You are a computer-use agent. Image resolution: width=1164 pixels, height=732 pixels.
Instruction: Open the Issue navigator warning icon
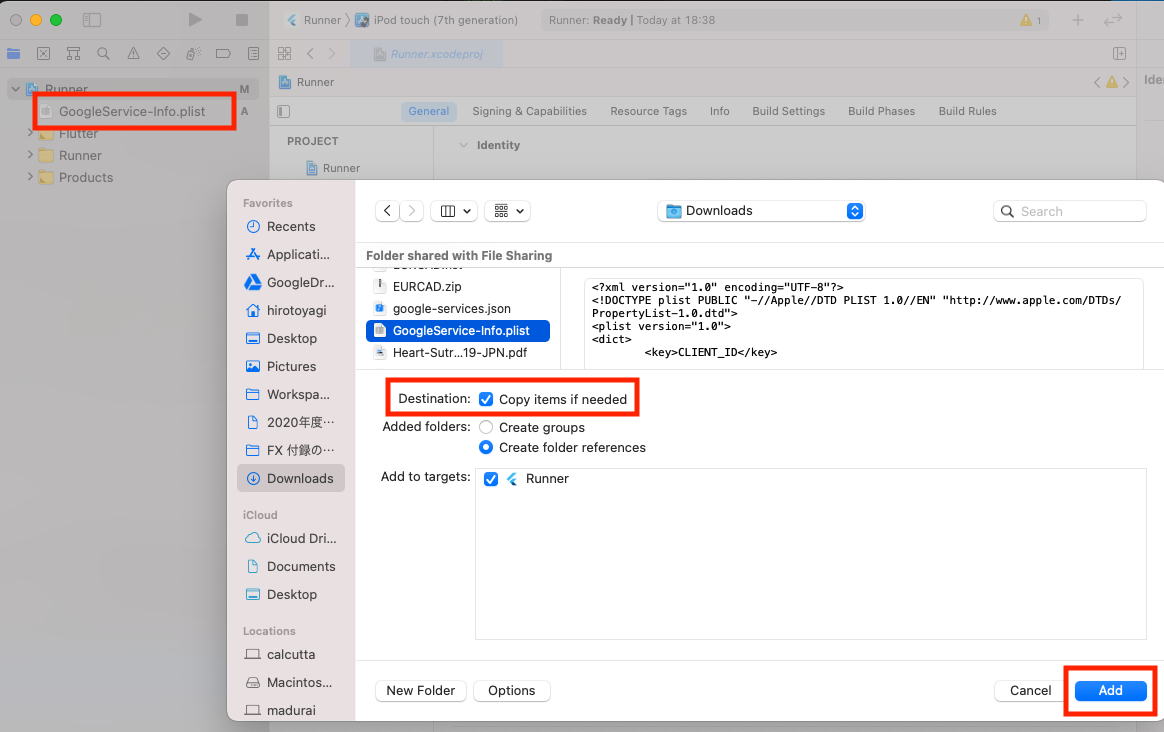click(133, 54)
